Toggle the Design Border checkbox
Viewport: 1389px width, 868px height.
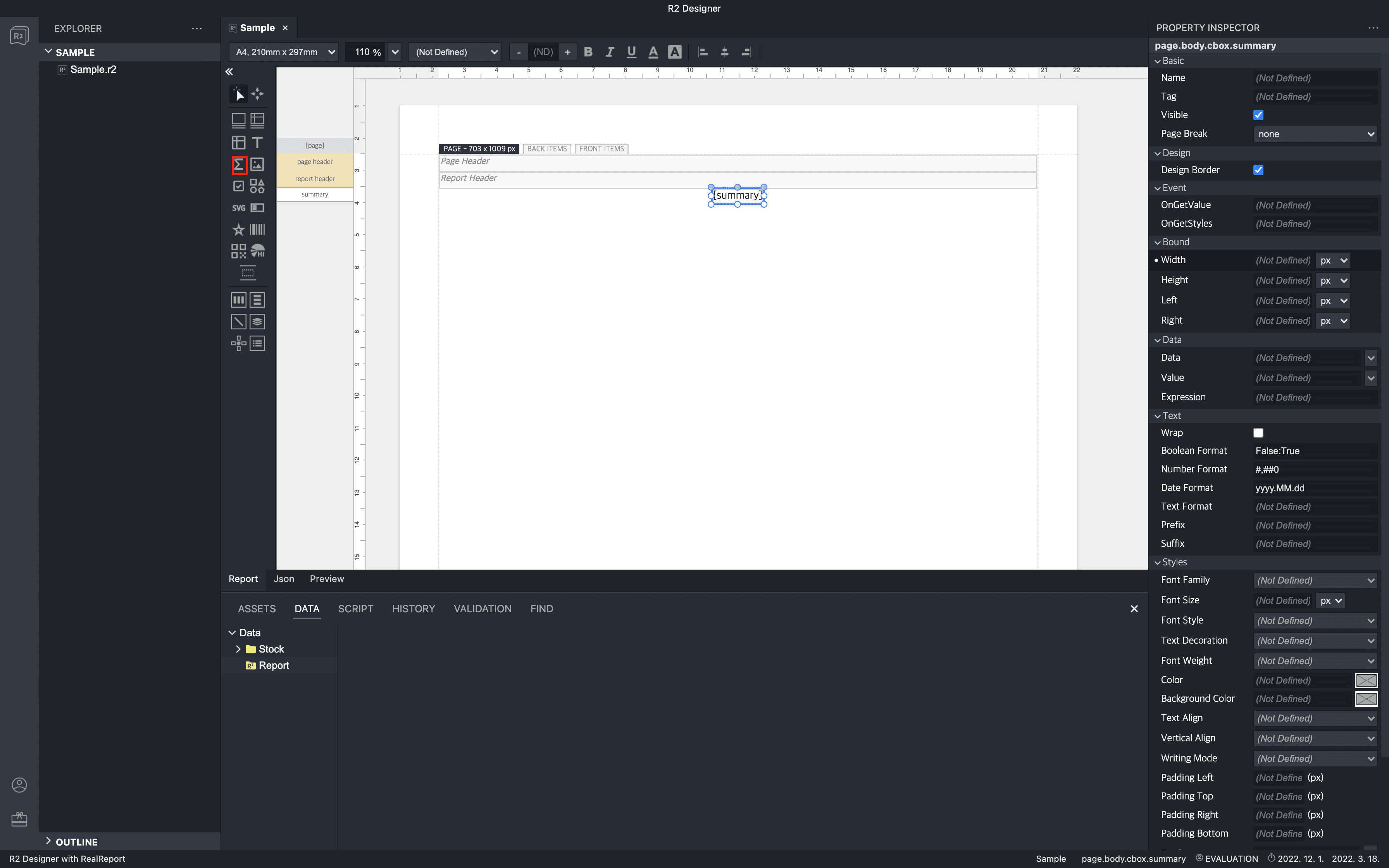(1258, 170)
